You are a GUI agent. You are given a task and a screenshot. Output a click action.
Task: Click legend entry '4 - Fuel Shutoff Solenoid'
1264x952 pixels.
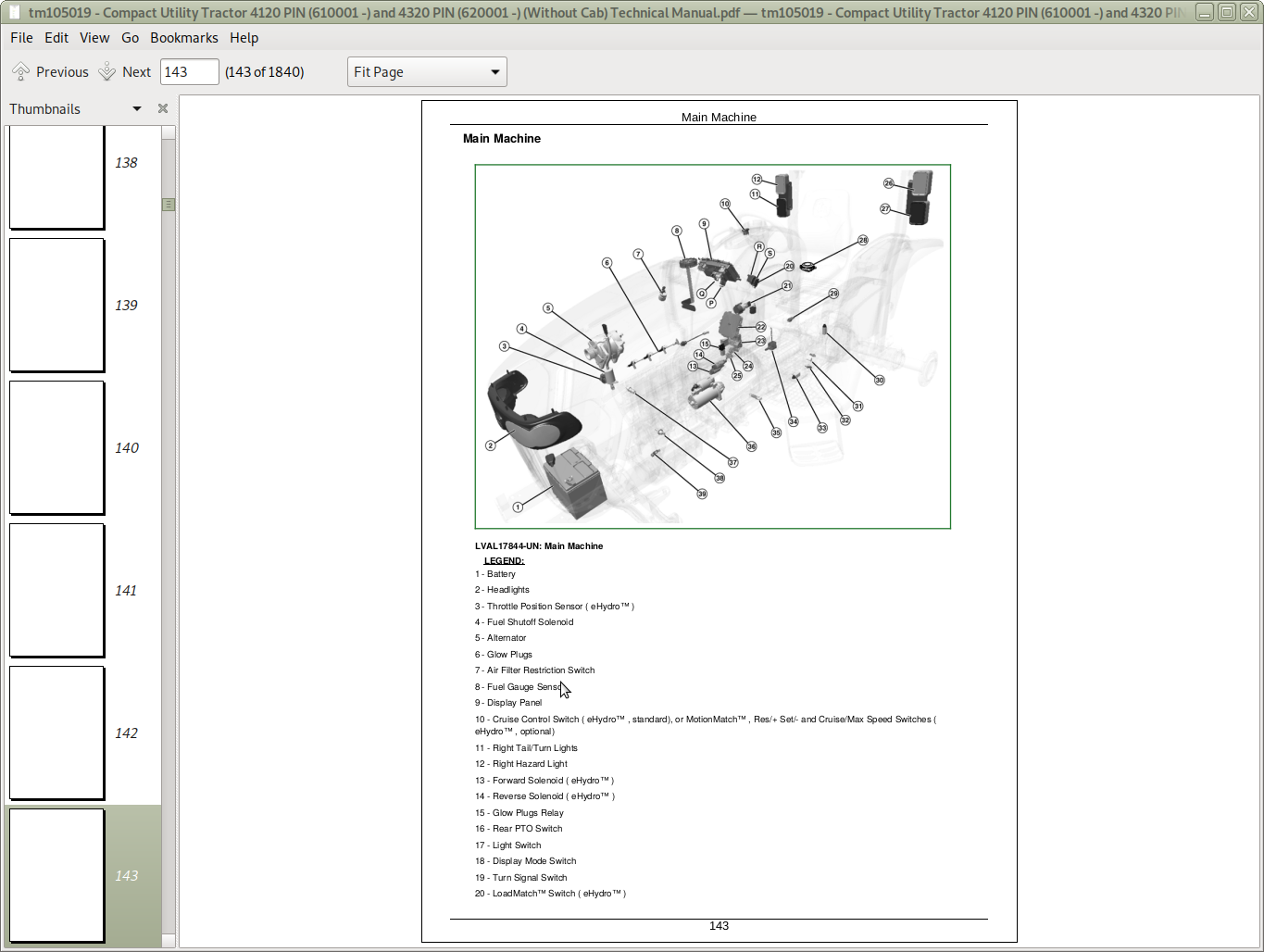coord(524,622)
